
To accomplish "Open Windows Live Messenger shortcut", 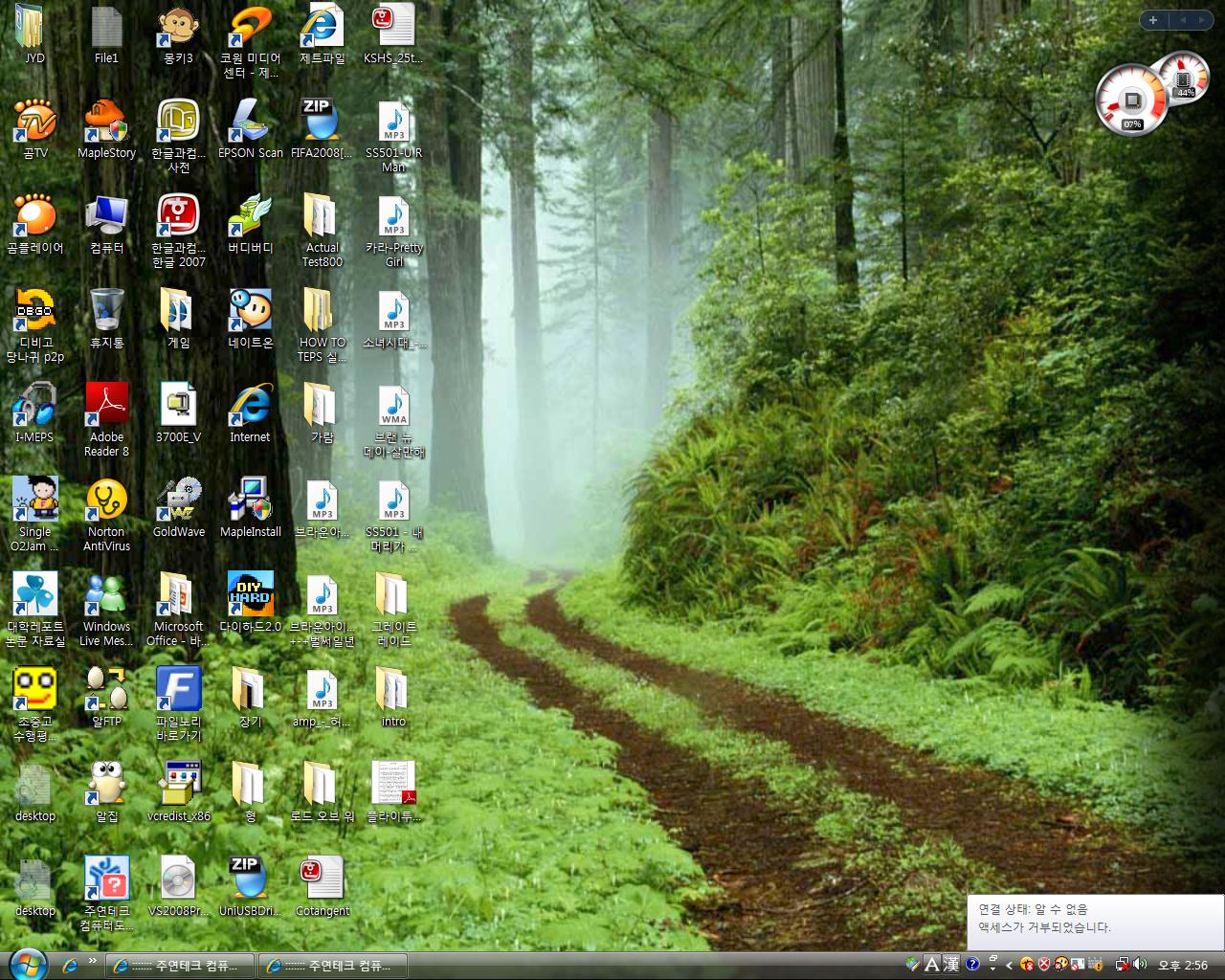I will pos(106,609).
